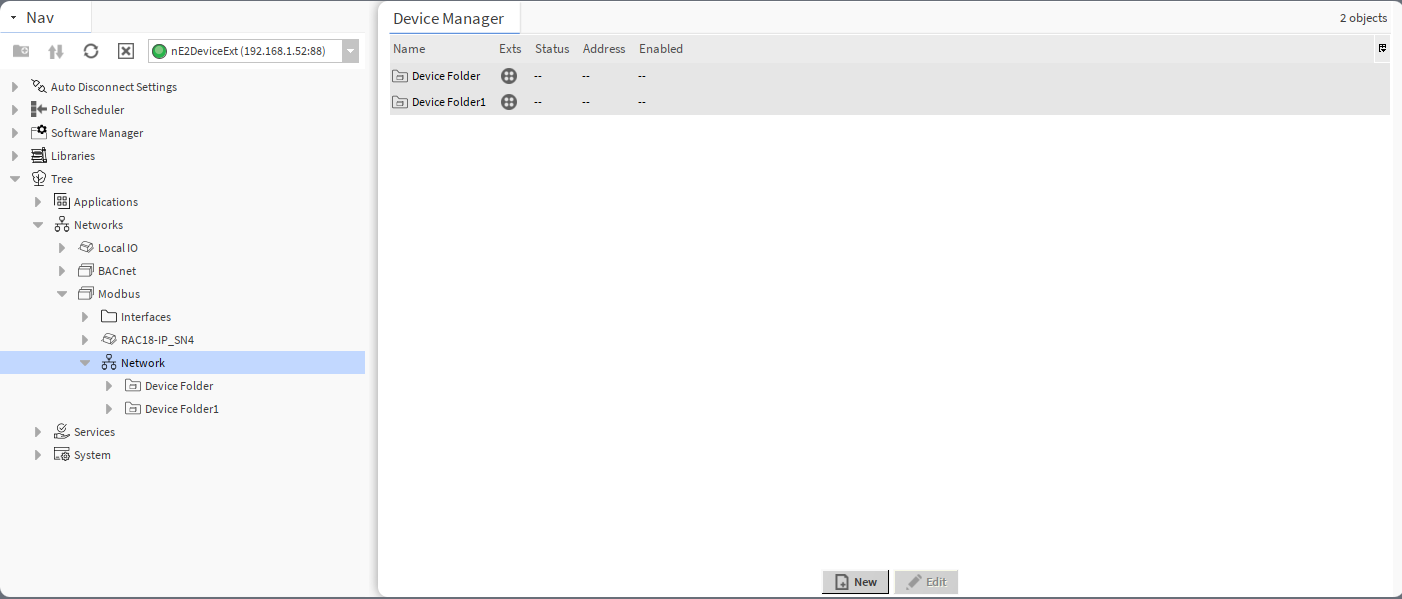1402x599 pixels.
Task: Open the Nav panel dropdown menu
Action: pyautogui.click(x=12, y=17)
